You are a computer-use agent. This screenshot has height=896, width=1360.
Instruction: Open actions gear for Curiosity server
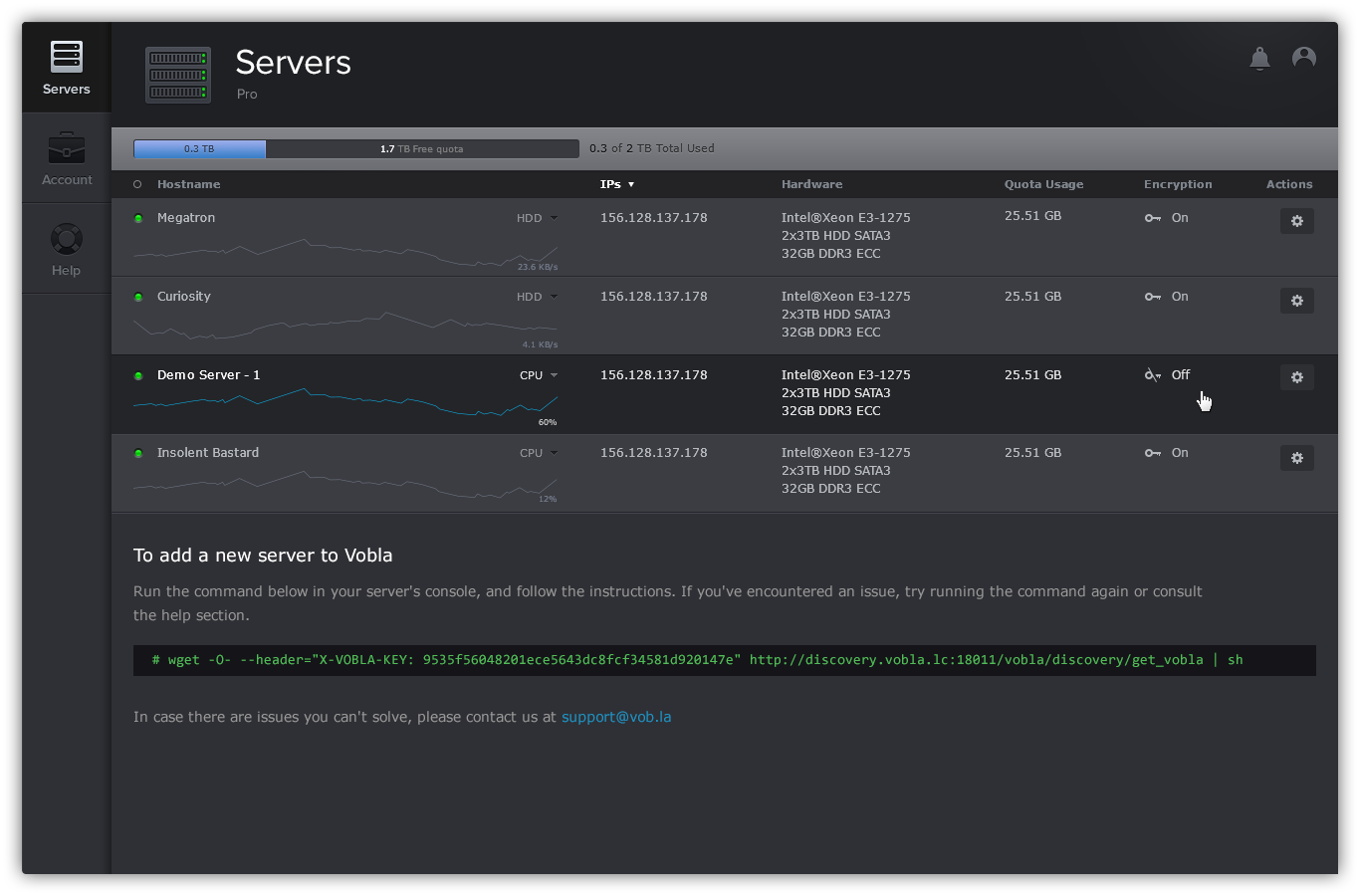pyautogui.click(x=1296, y=301)
